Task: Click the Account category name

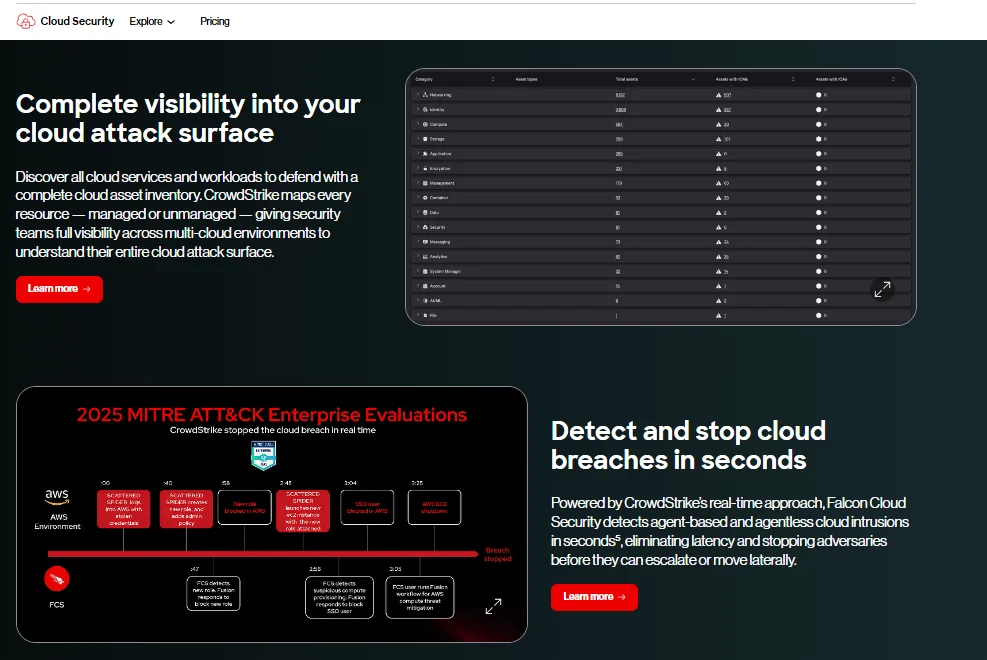Action: 437,286
